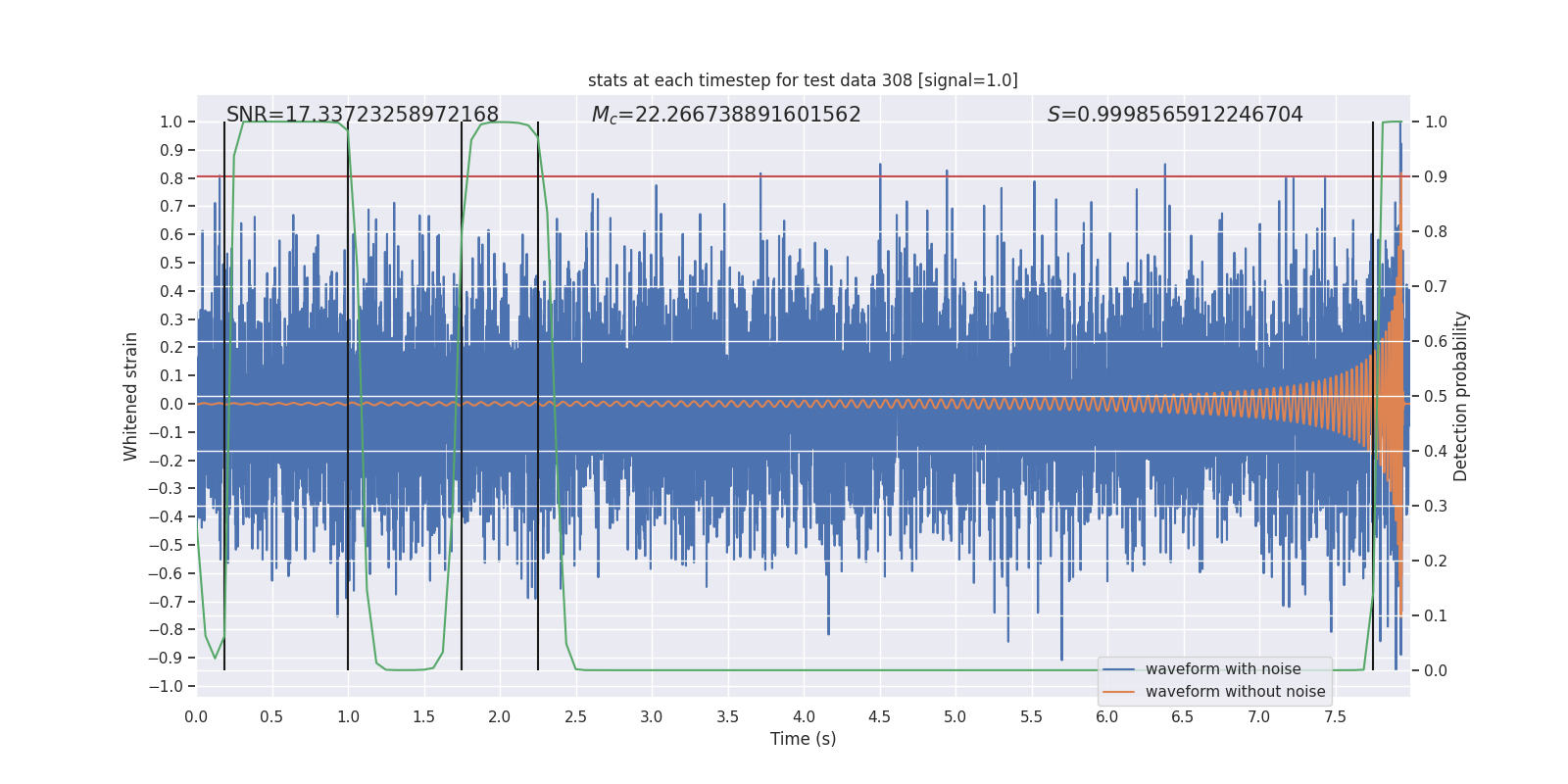Click the black vertical marker near 2.25 s
Image resolution: width=1568 pixels, height=784 pixels.
[x=538, y=396]
